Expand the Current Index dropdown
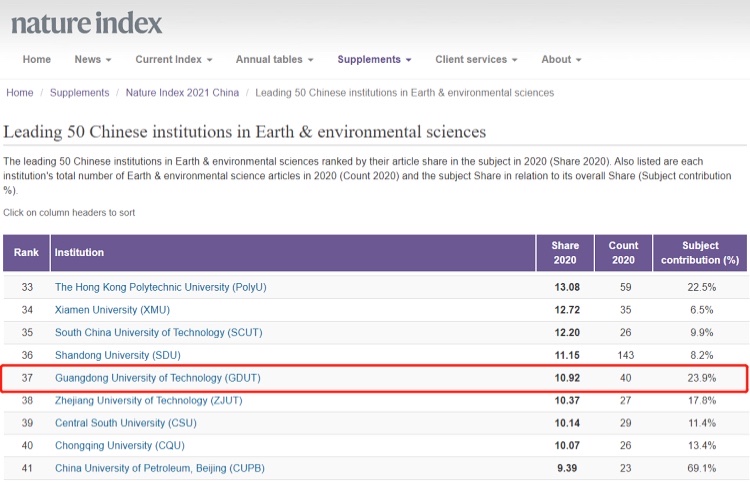Image resolution: width=750 pixels, height=482 pixels. coord(173,59)
